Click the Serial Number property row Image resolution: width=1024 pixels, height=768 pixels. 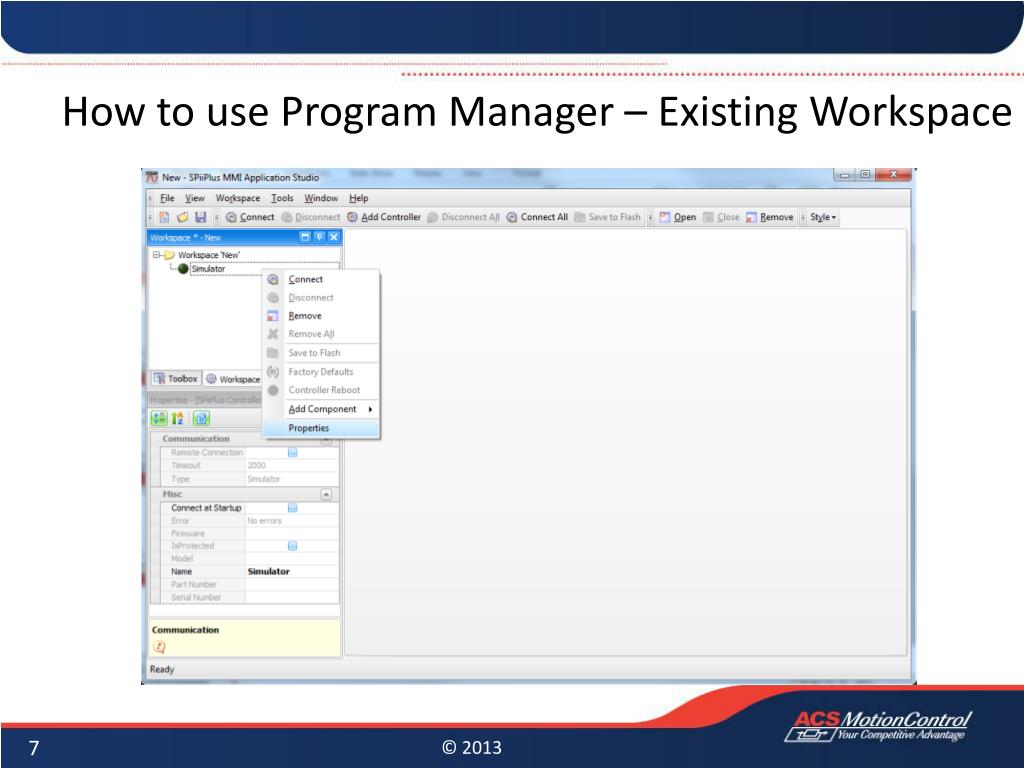click(x=249, y=597)
